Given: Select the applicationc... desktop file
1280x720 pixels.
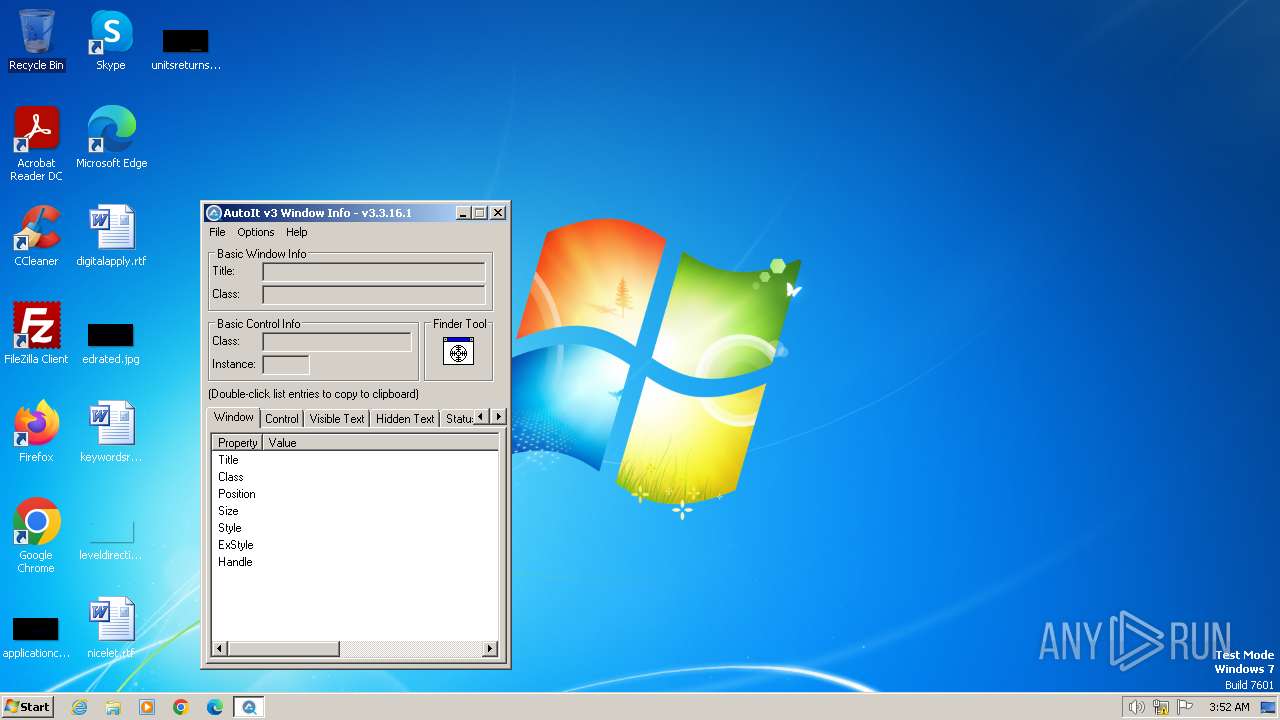Looking at the screenshot, I should pyautogui.click(x=36, y=637).
